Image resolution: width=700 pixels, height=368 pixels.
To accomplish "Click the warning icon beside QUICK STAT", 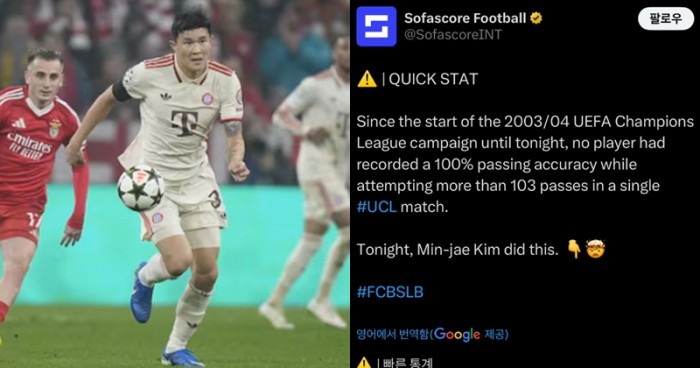I will click(x=367, y=79).
